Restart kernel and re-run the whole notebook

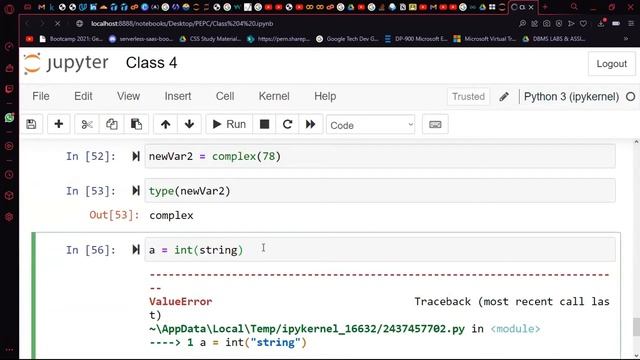(x=311, y=124)
